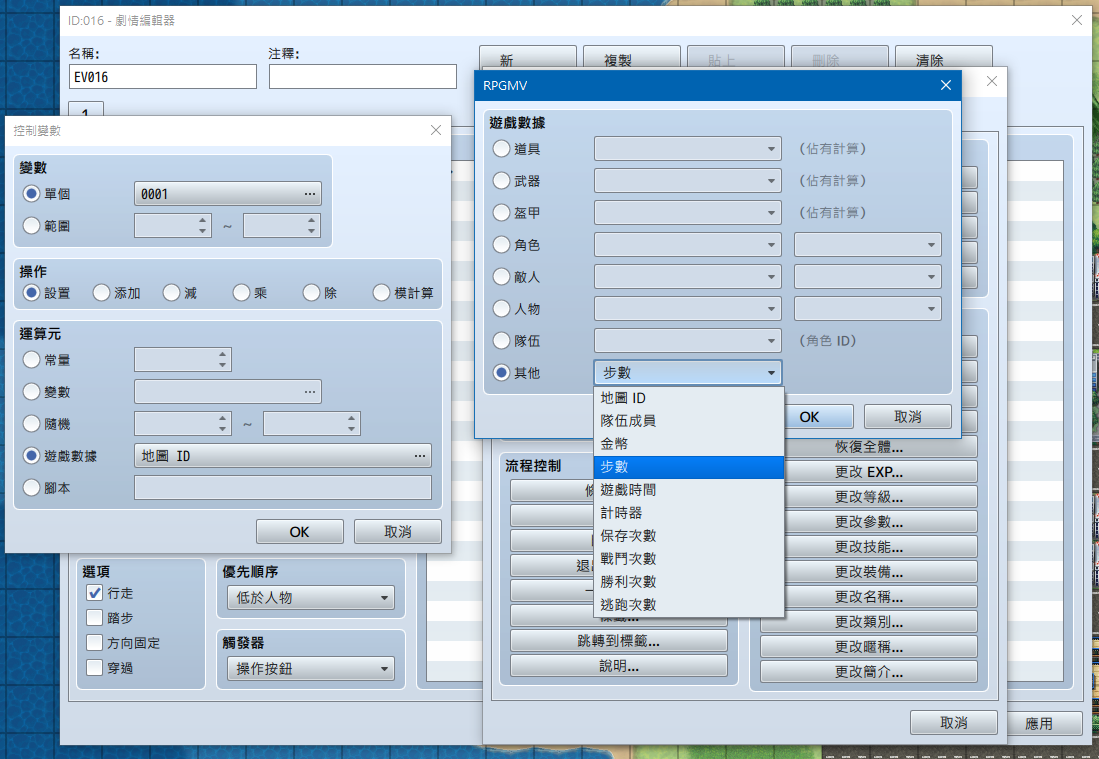Select 保存次數 list option

(688, 535)
